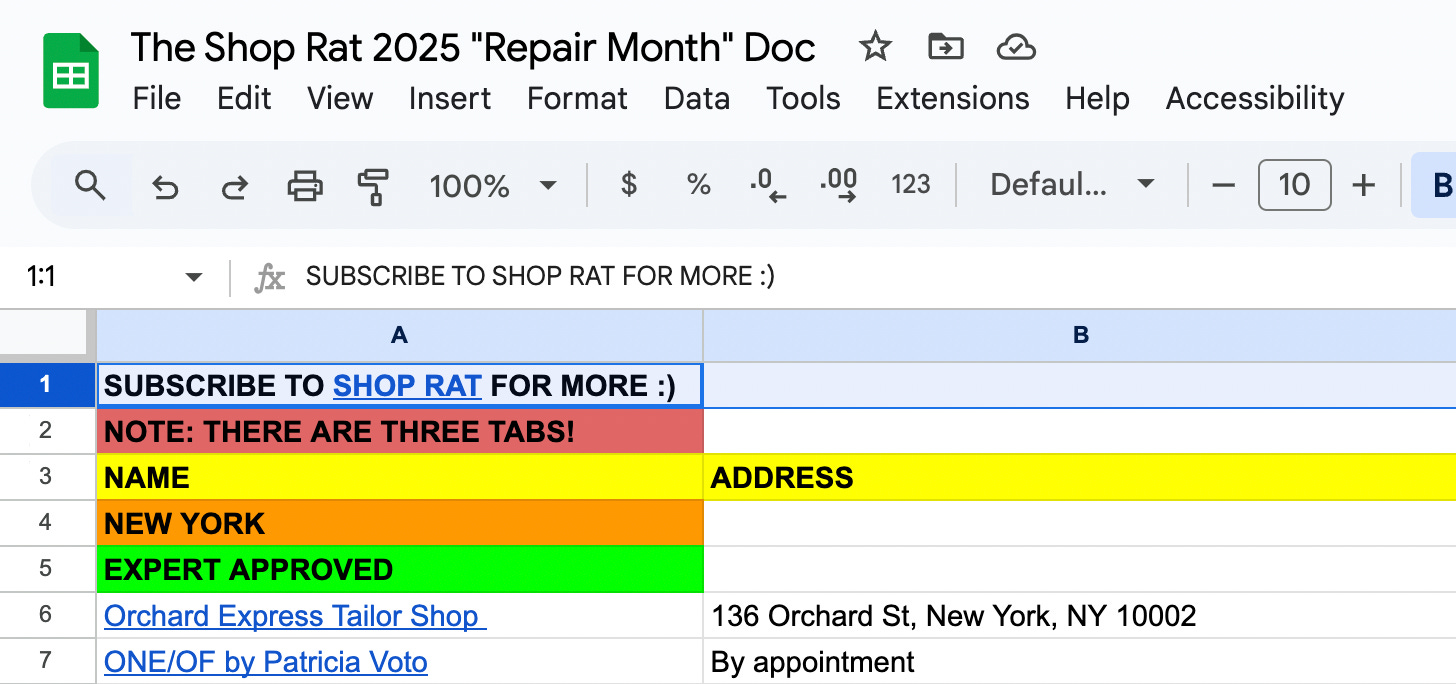Select the 136 Orchard St address cell

1080,615
